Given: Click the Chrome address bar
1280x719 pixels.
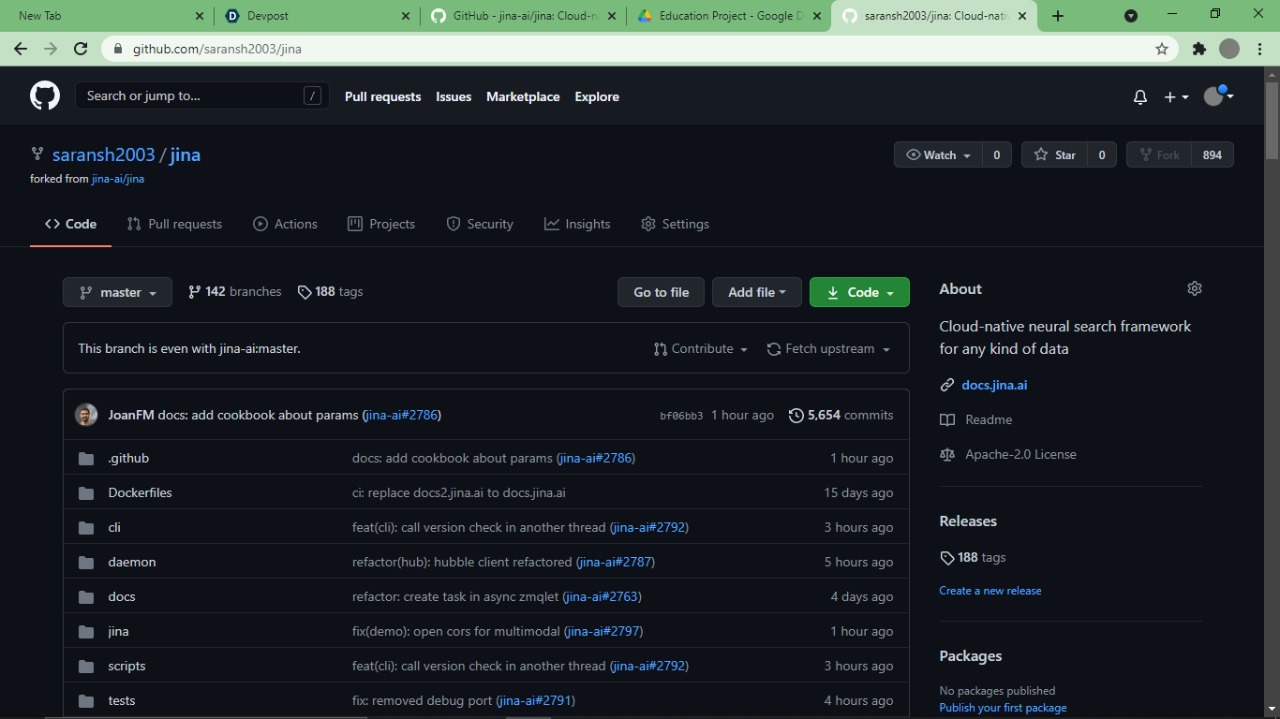Looking at the screenshot, I should [640, 48].
